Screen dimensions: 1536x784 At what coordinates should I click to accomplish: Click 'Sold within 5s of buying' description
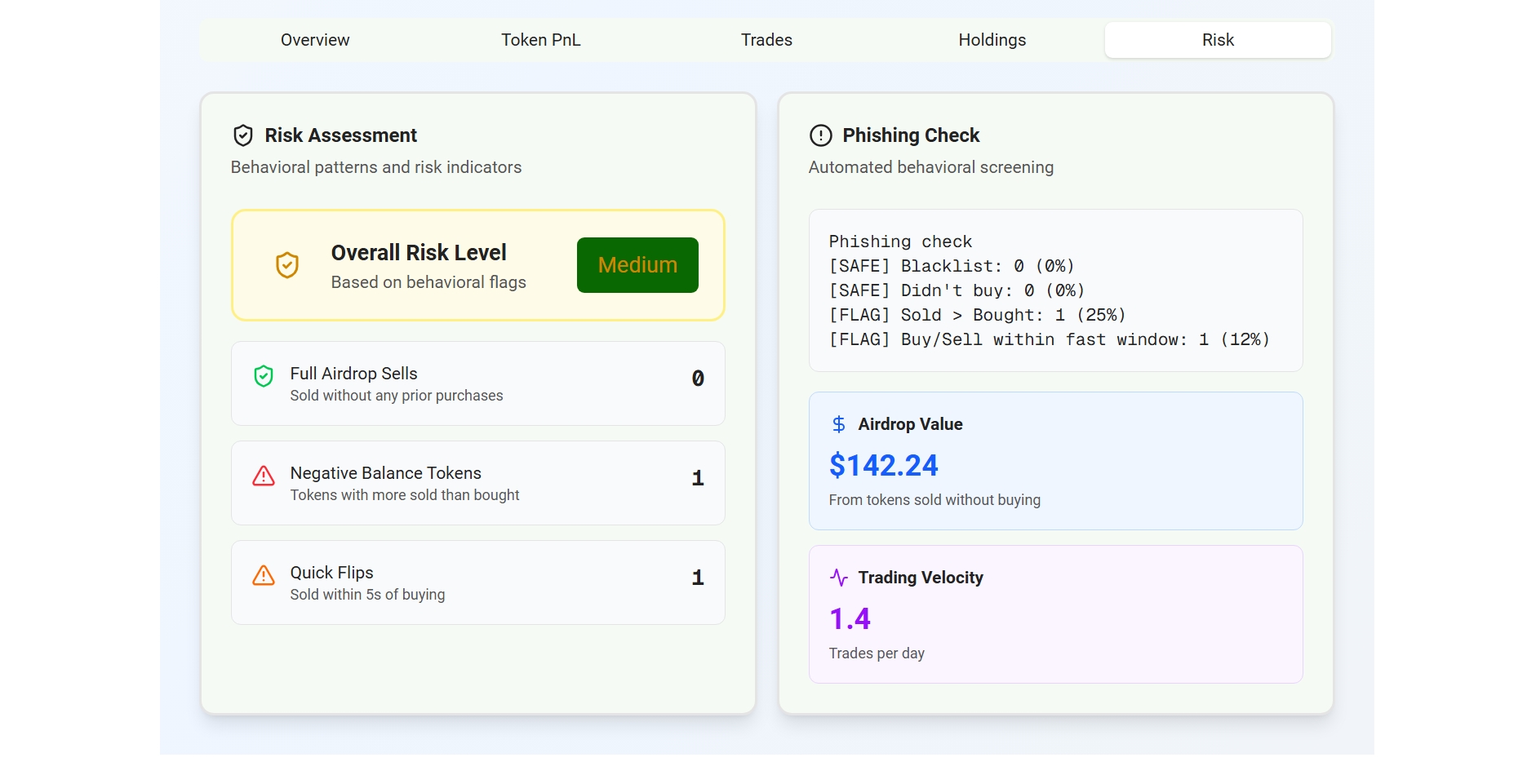point(368,595)
